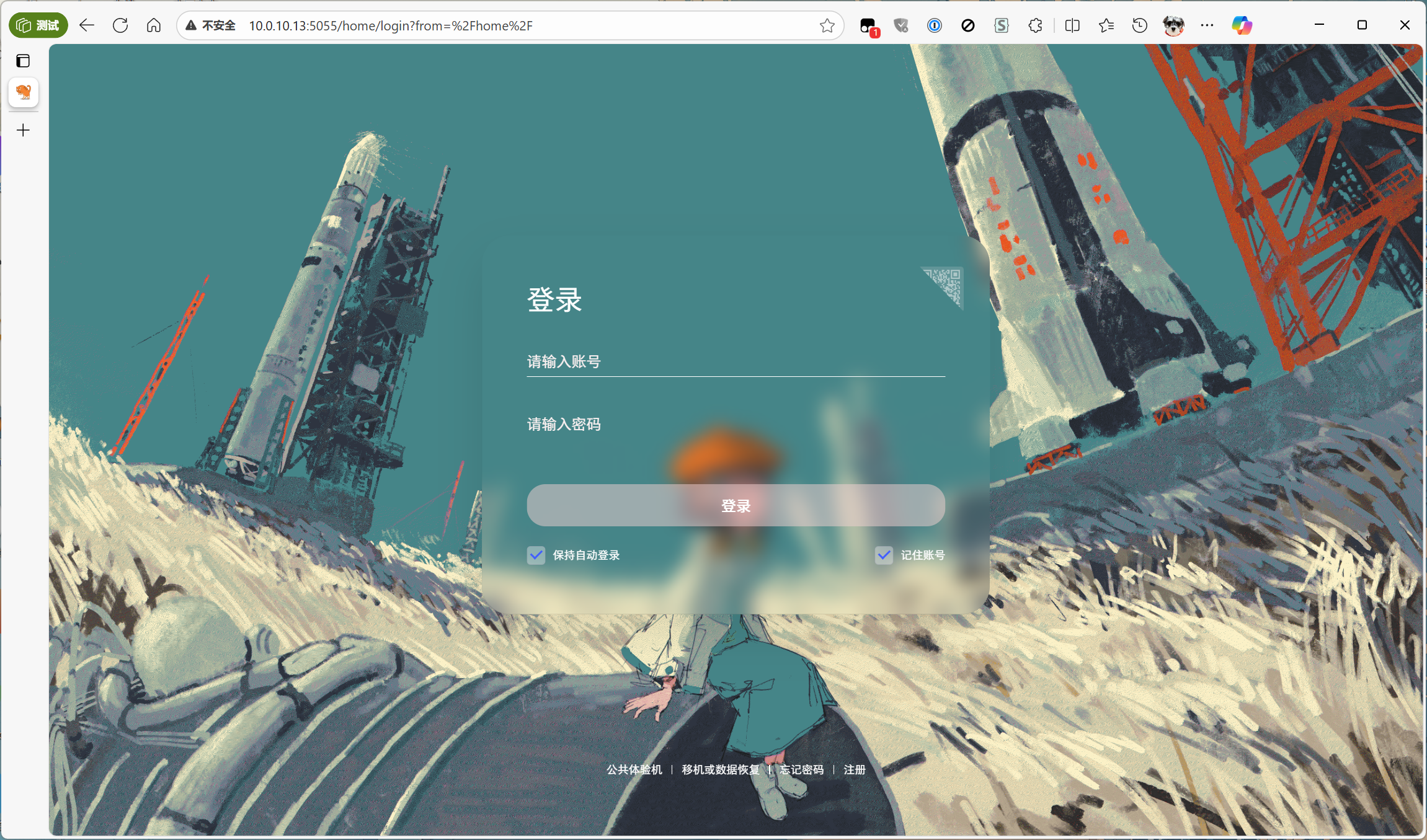The height and width of the screenshot is (840, 1427).
Task: Open the favorites list star icon
Action: point(1106,25)
